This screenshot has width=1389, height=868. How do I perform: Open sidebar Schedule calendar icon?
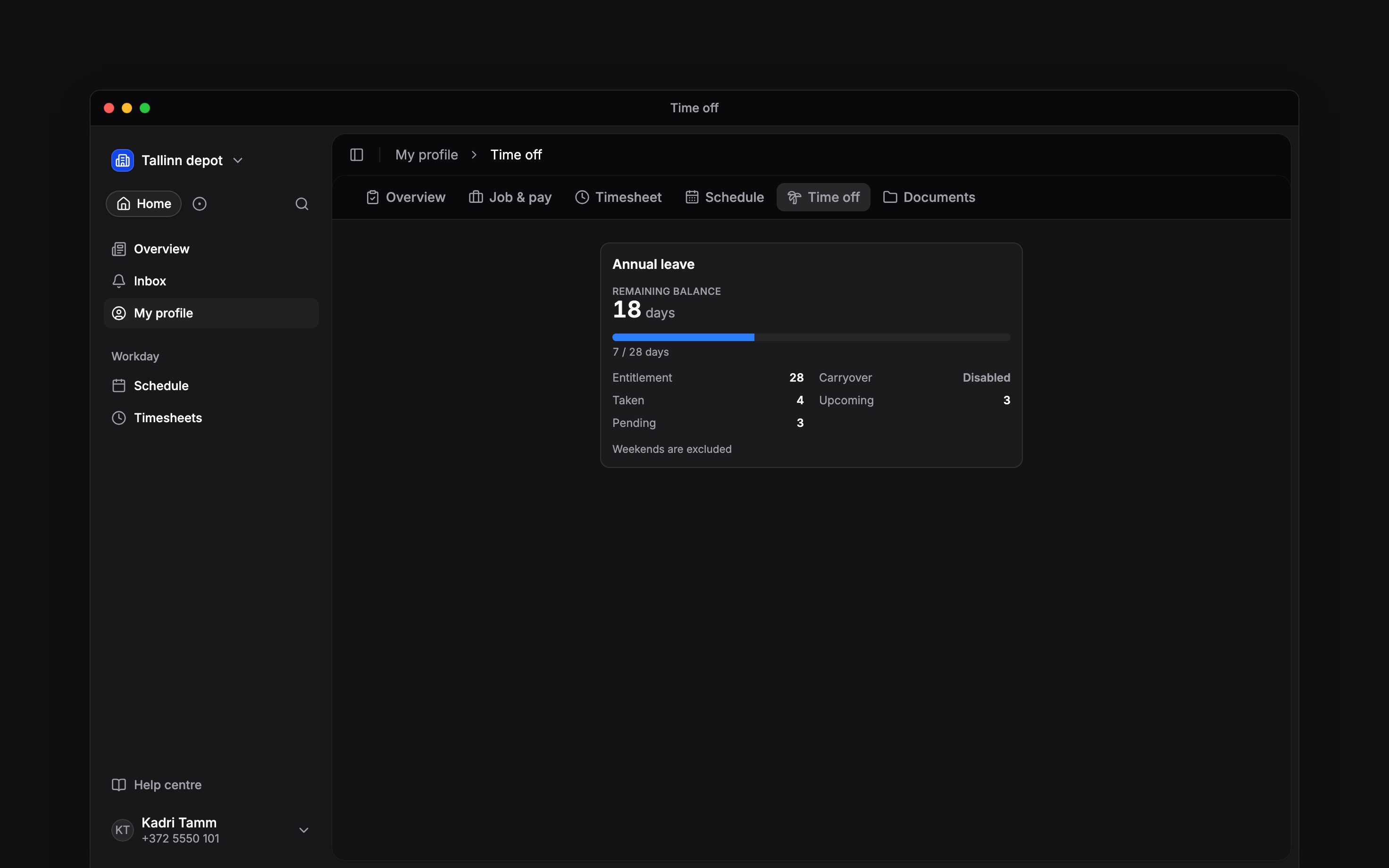coord(119,386)
